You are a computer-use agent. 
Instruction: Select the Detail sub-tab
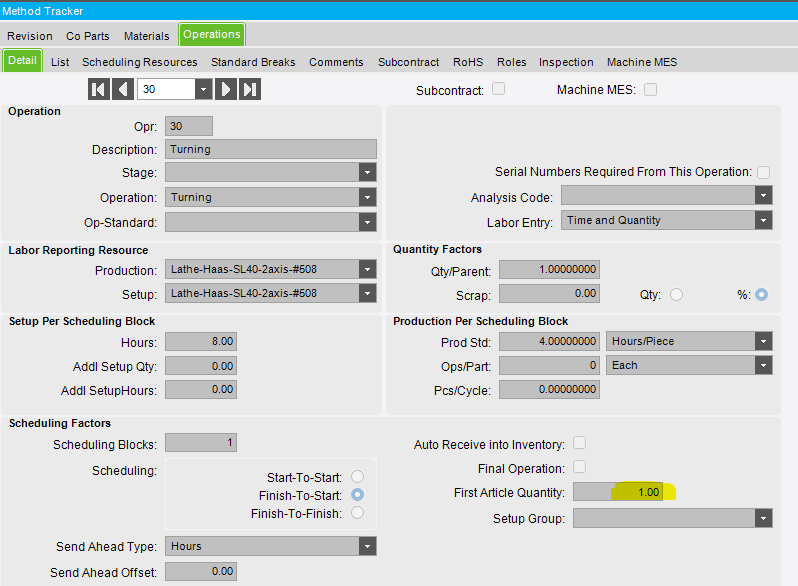coord(22,61)
